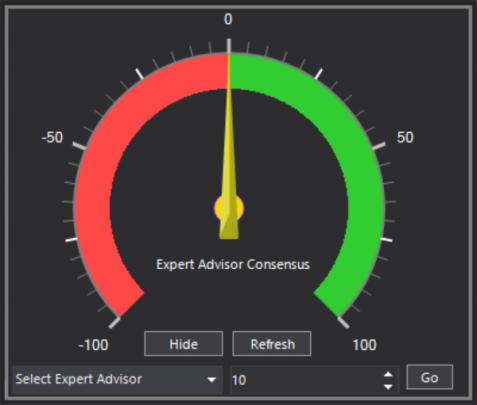Click the 100 scale label
The height and width of the screenshot is (405, 477).
(365, 345)
